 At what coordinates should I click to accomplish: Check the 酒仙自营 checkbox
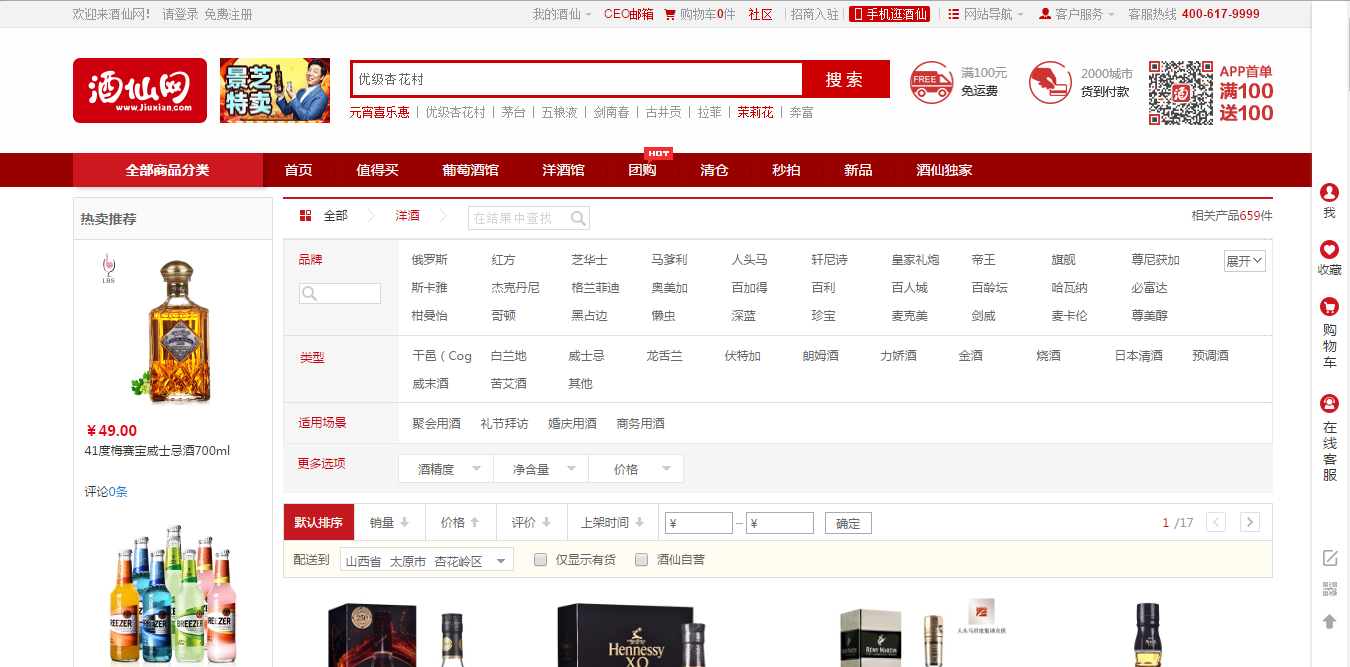pos(641,560)
